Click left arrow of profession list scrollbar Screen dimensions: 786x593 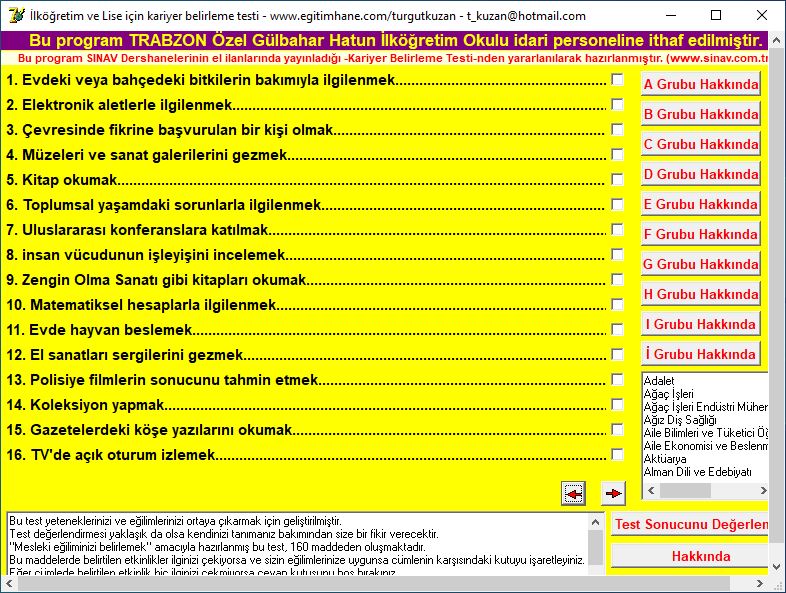tap(651, 490)
